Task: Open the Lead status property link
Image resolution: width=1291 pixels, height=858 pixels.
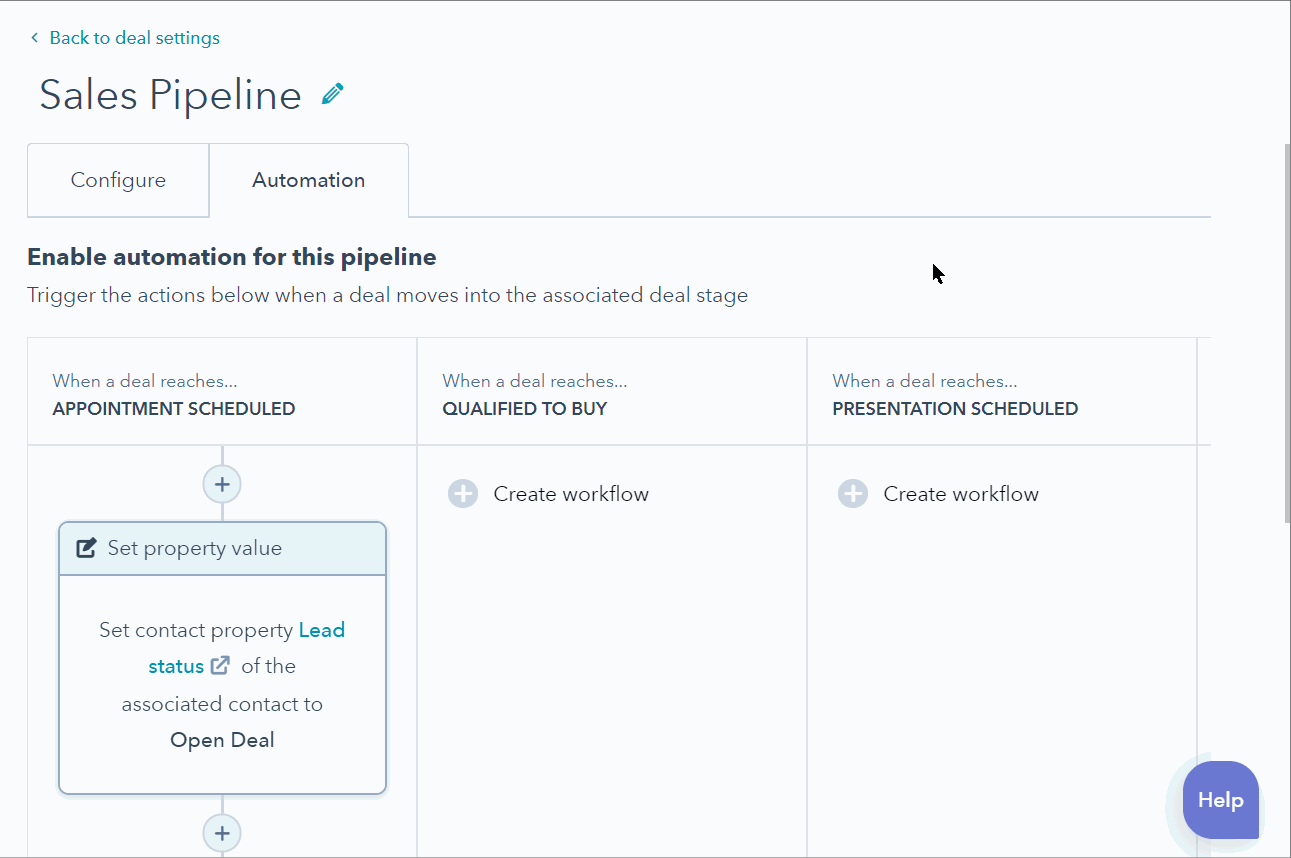Action: pyautogui.click(x=321, y=630)
